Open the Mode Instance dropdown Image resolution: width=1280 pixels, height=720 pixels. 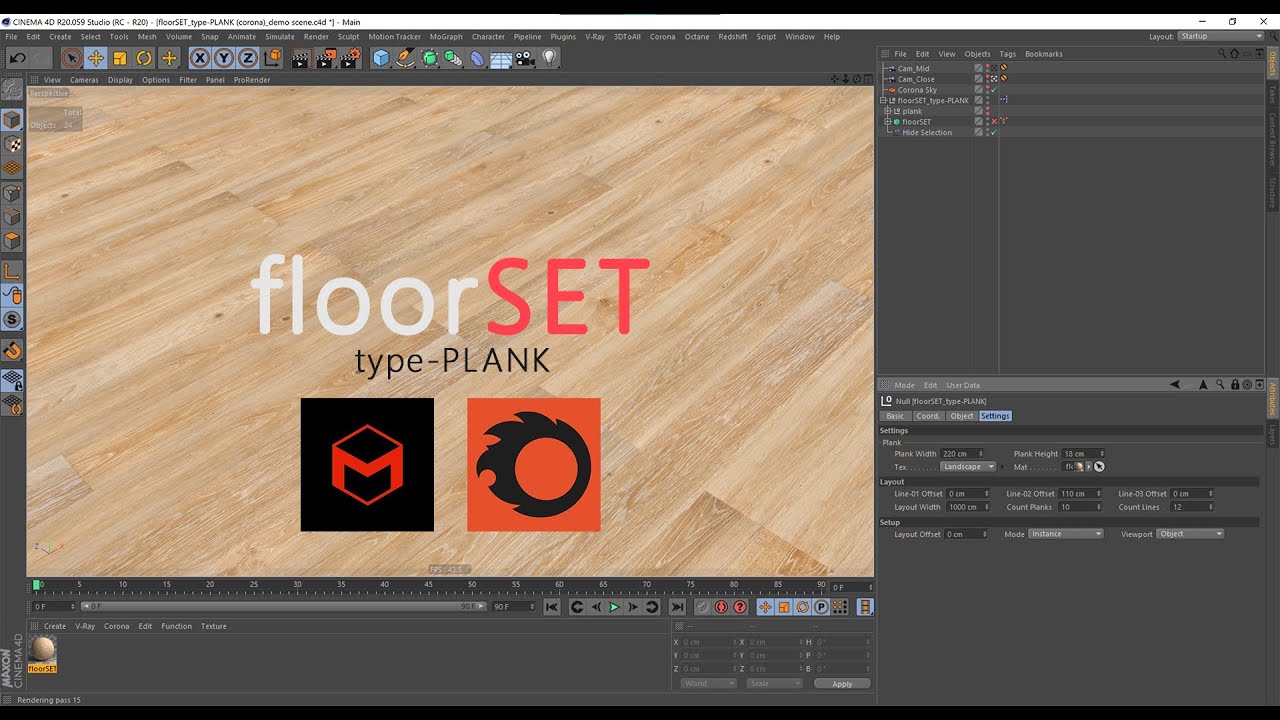(x=1066, y=534)
